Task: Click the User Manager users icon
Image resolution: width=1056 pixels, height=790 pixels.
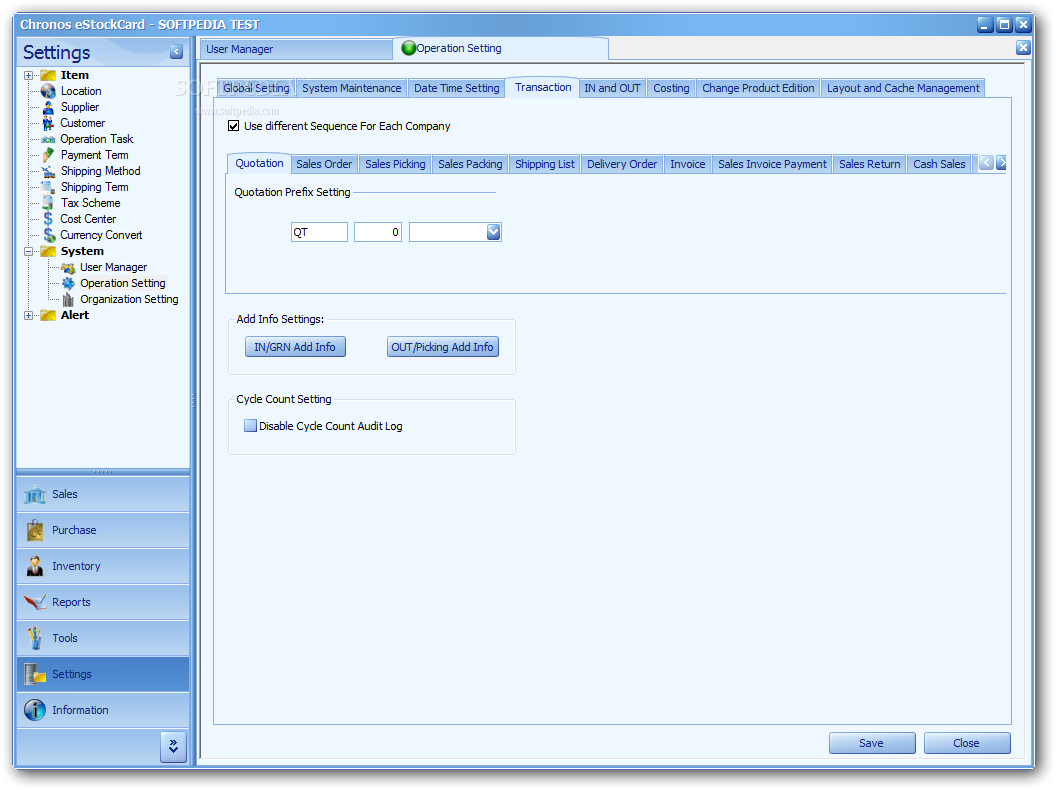Action: click(68, 267)
